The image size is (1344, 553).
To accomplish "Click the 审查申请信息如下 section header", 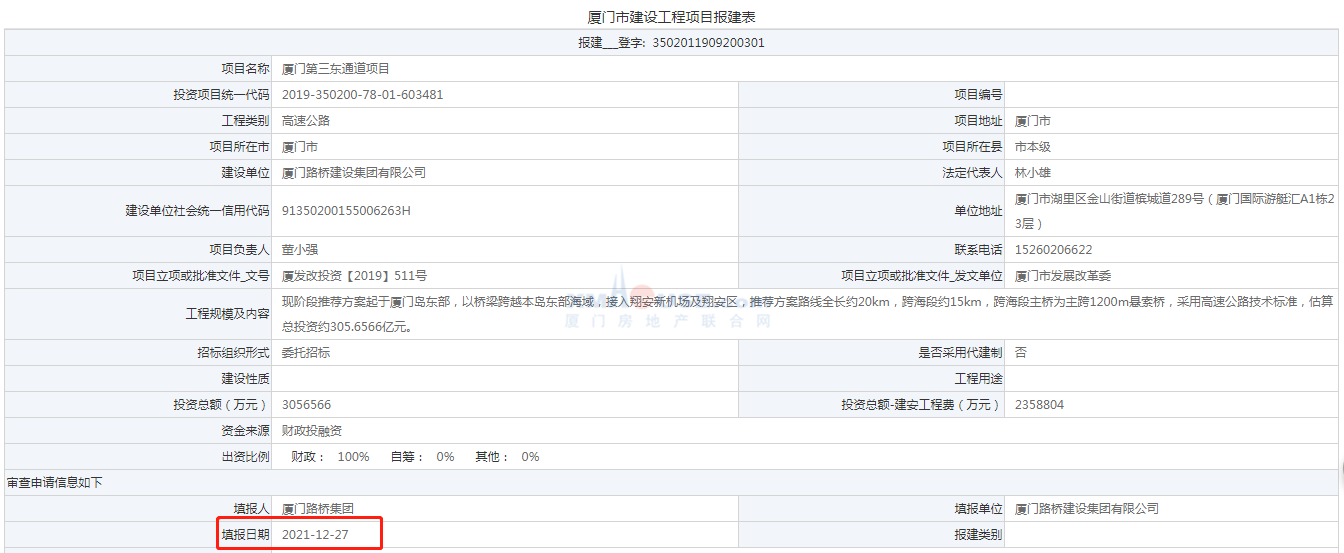I will coord(55,483).
